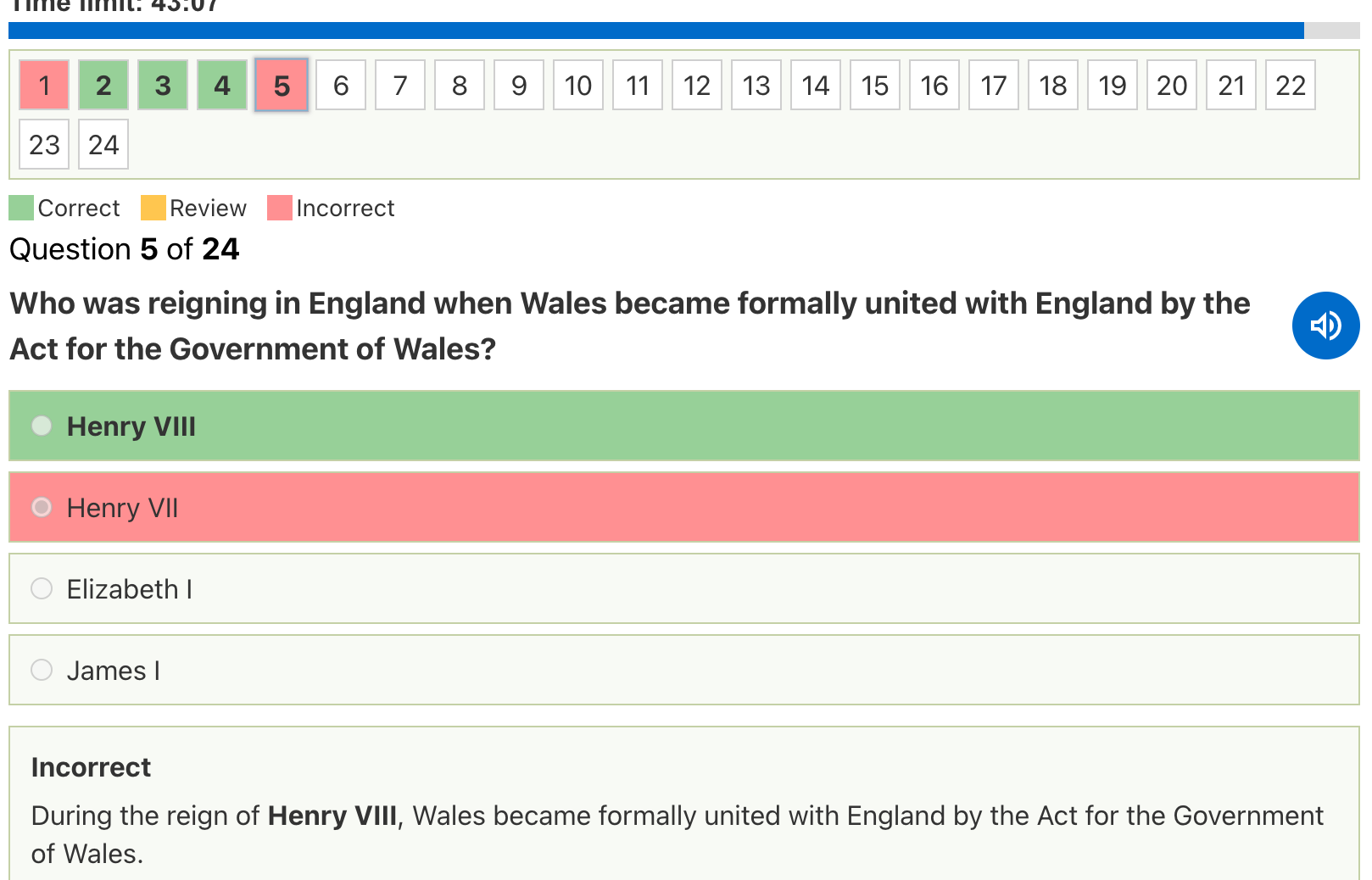Screen dimensions: 1372x880
Task: Open question 23
Action: (44, 144)
